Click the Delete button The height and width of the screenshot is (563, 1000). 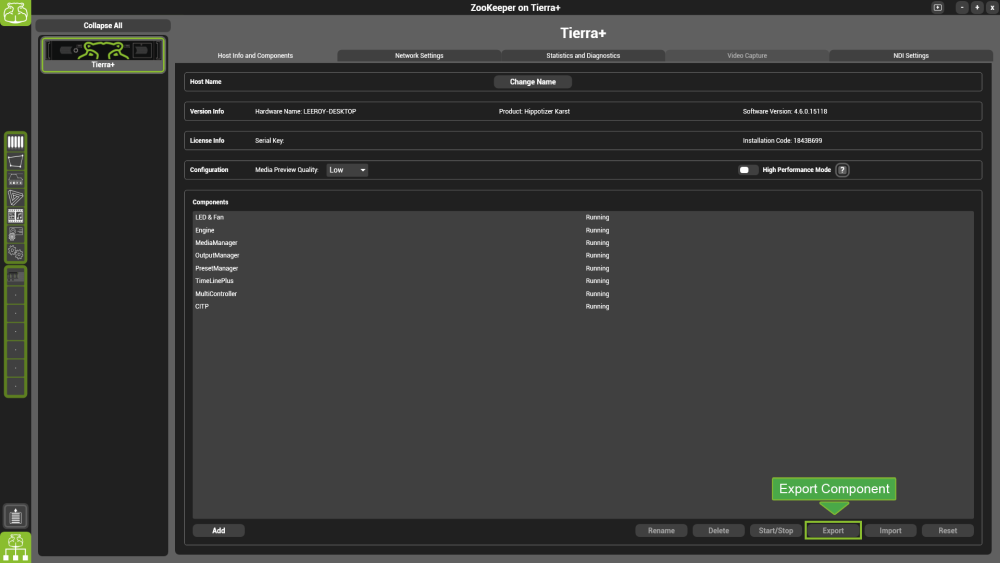[719, 530]
